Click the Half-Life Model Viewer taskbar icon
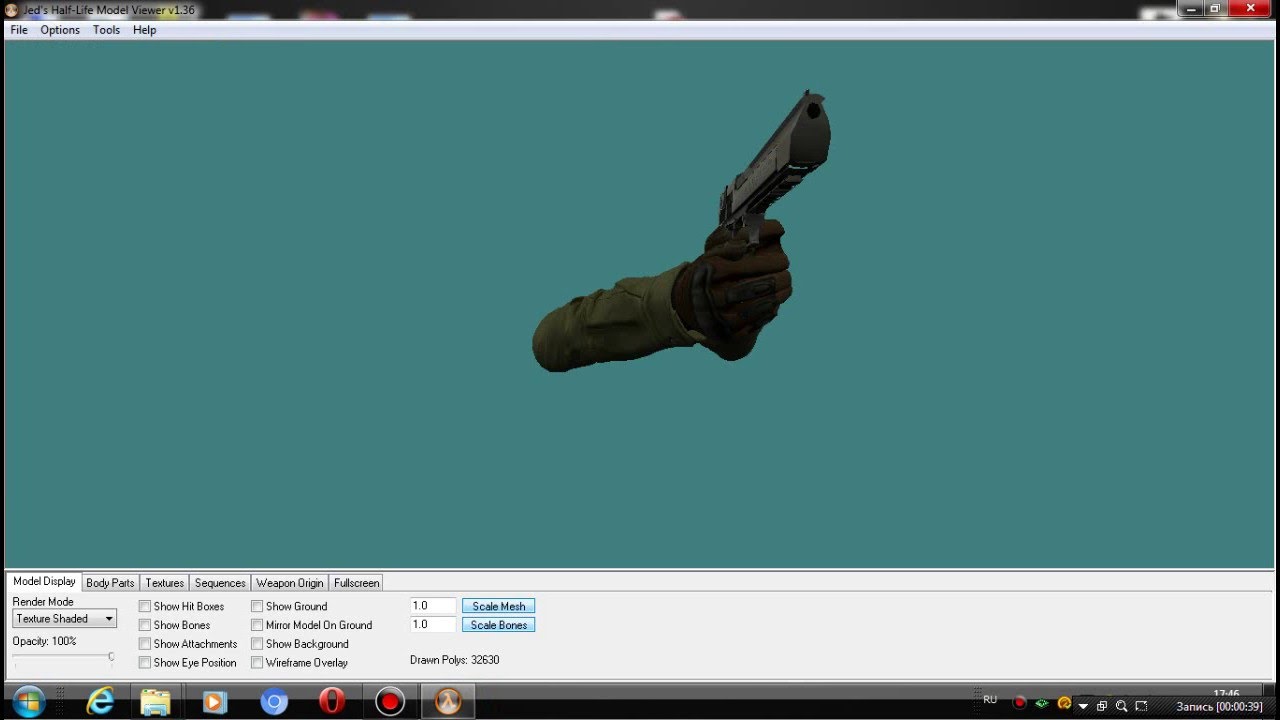Screen dimensions: 1280x720 point(448,702)
